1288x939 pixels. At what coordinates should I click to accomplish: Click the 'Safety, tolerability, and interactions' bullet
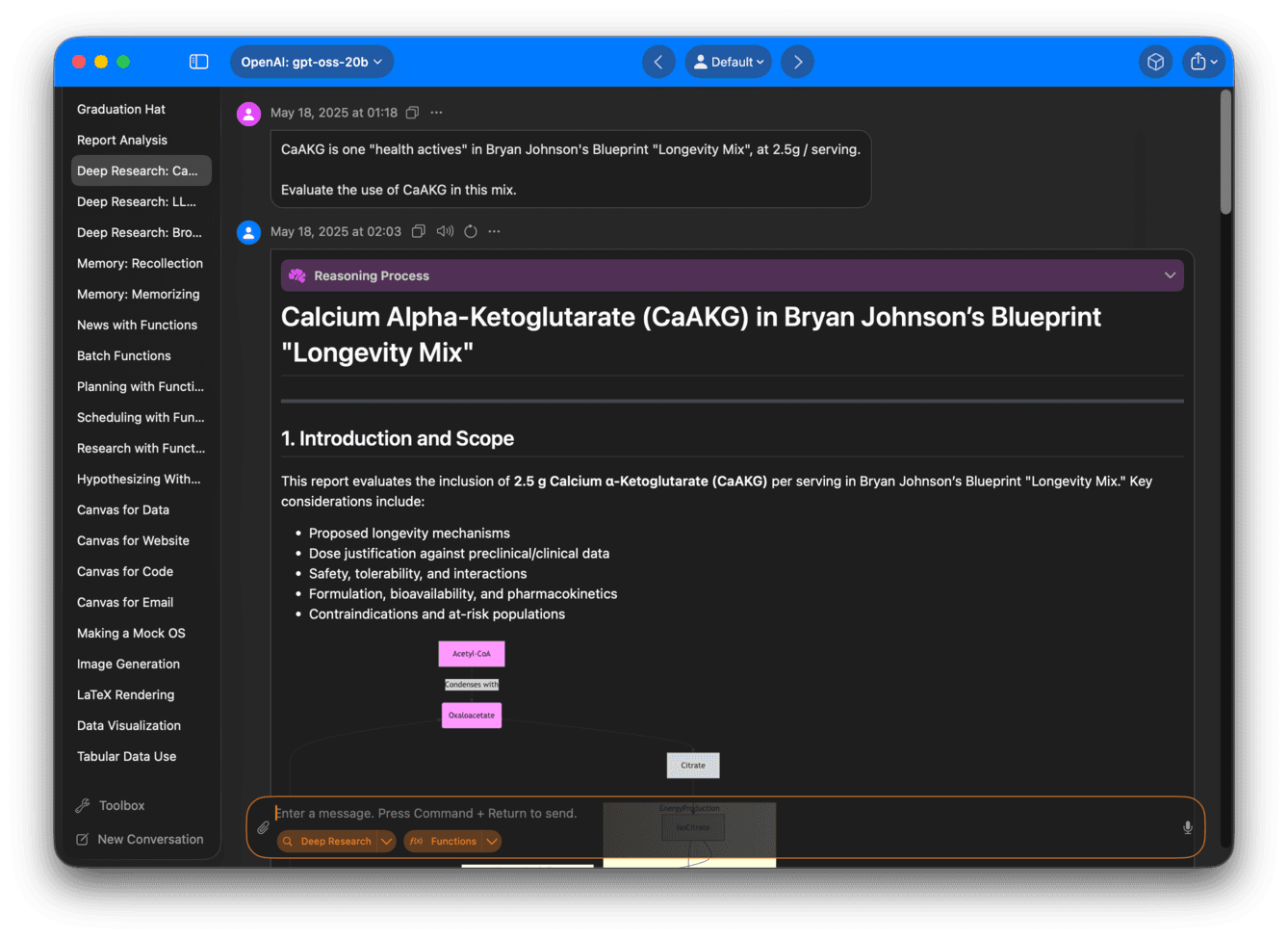tap(418, 573)
